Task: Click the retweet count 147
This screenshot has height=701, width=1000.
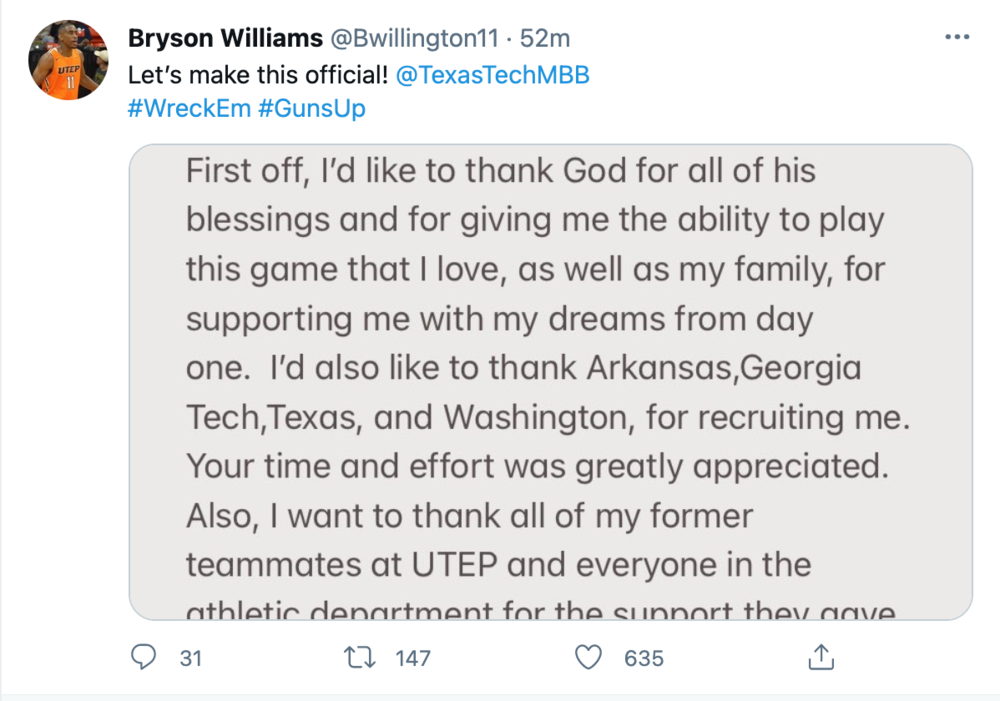Action: click(412, 658)
